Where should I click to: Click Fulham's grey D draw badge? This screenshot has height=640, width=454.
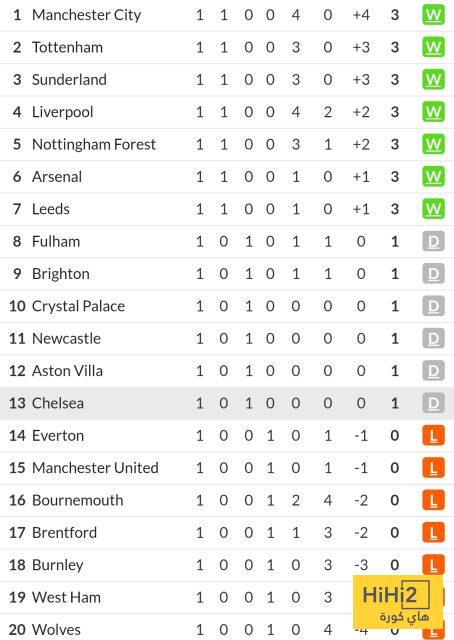tap(433, 242)
